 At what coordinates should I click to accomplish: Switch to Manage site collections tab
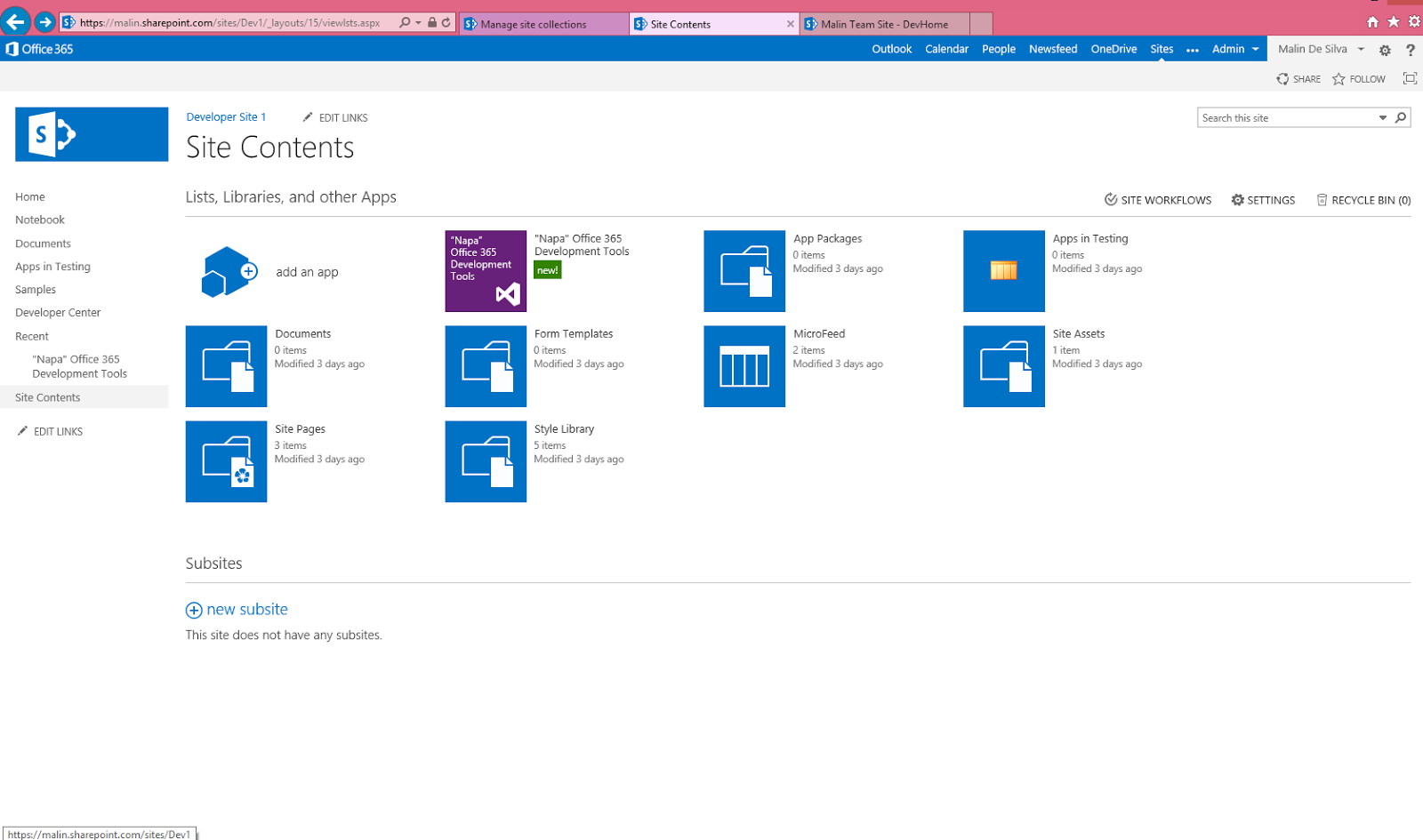click(x=543, y=24)
